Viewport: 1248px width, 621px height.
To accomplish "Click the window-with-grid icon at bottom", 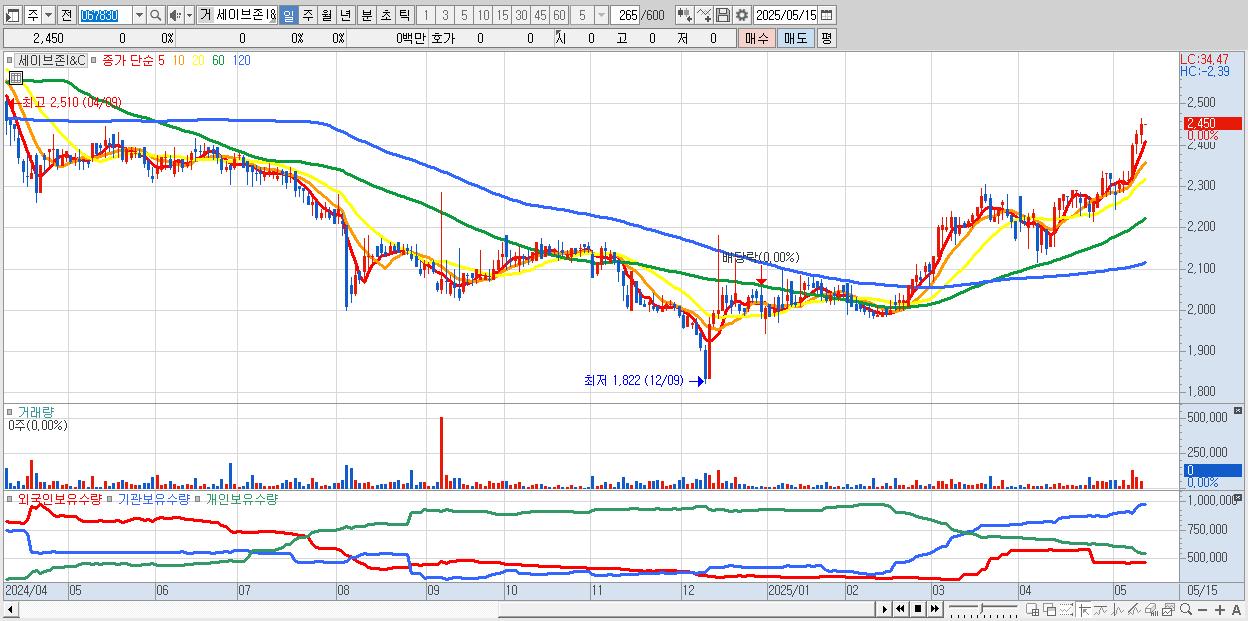I will 1033,609.
